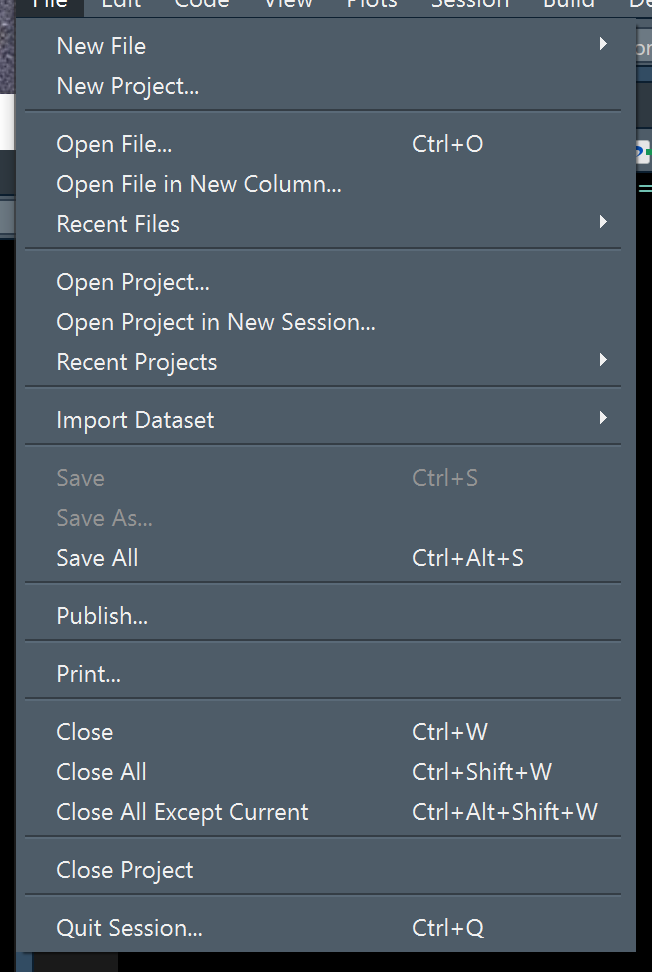Start a New Project
The width and height of the screenshot is (652, 972).
point(127,86)
